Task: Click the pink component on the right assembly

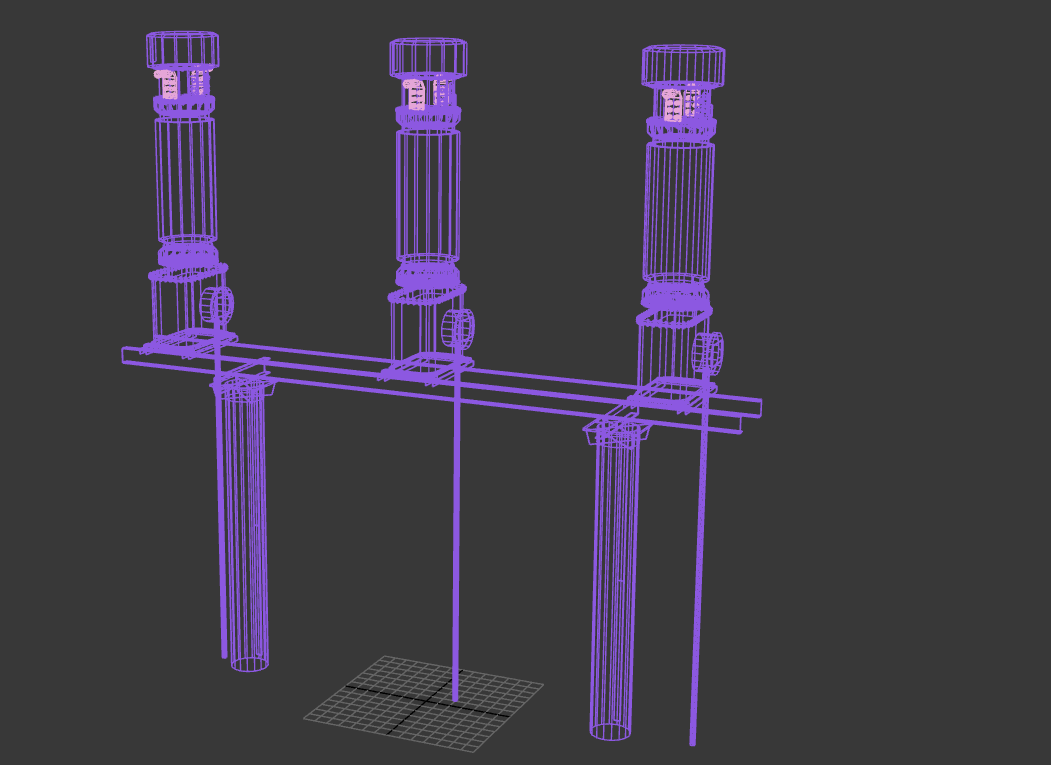Action: click(674, 104)
